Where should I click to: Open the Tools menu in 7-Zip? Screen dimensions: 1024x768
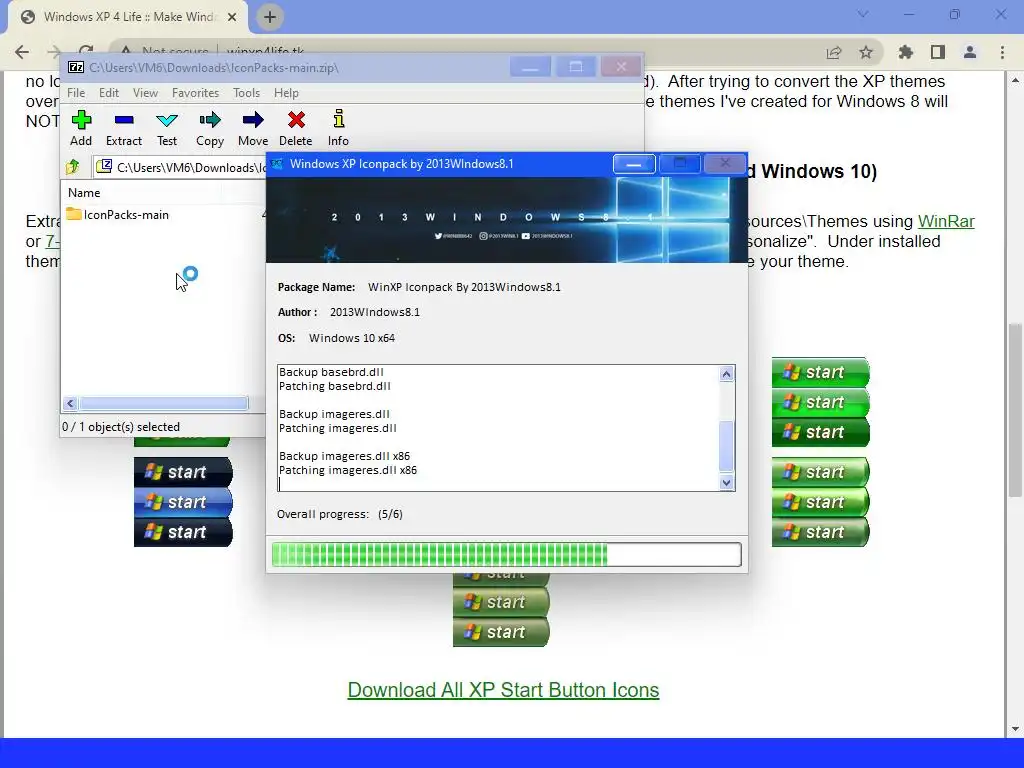[246, 93]
